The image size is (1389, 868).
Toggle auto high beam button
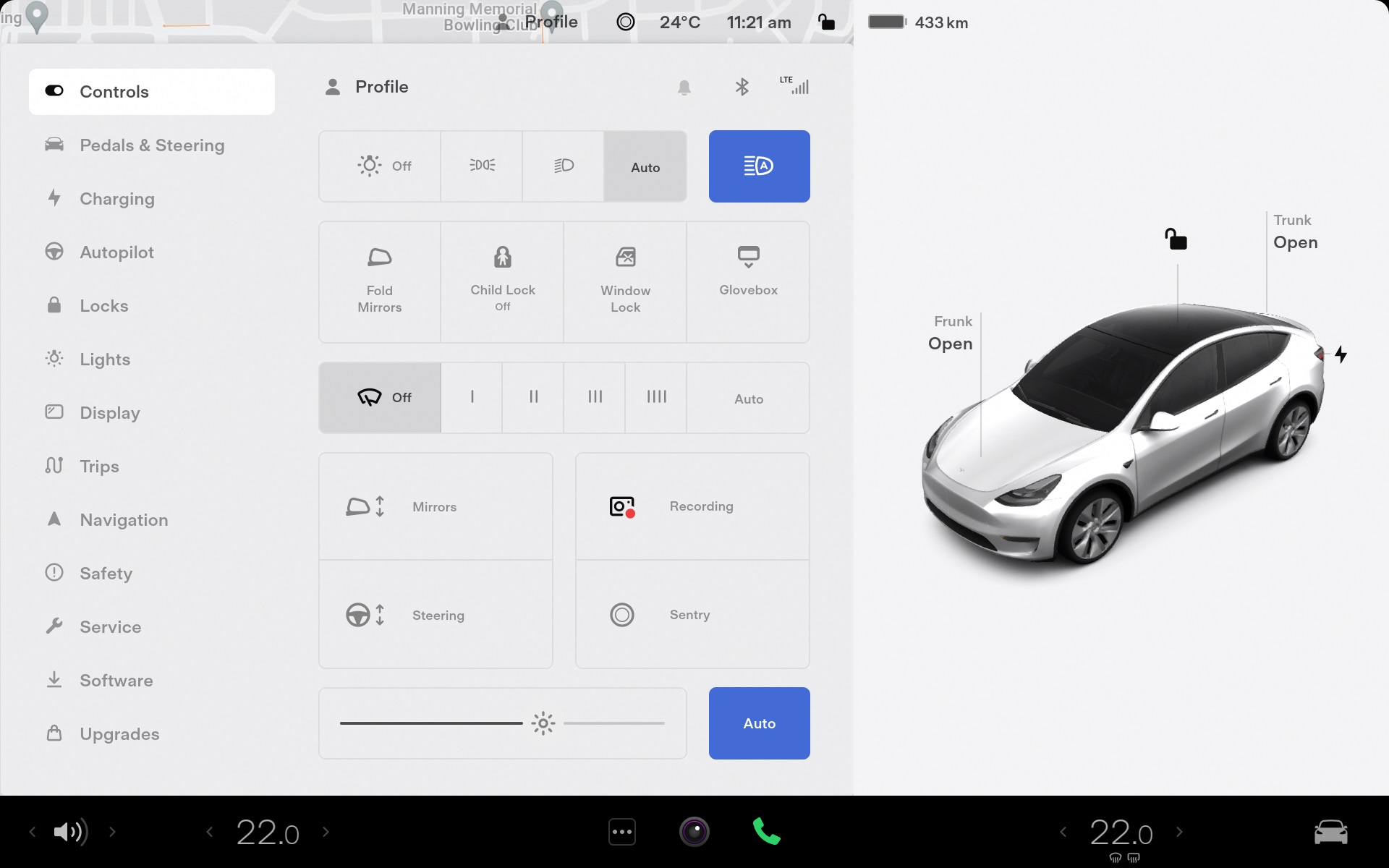pos(759,166)
